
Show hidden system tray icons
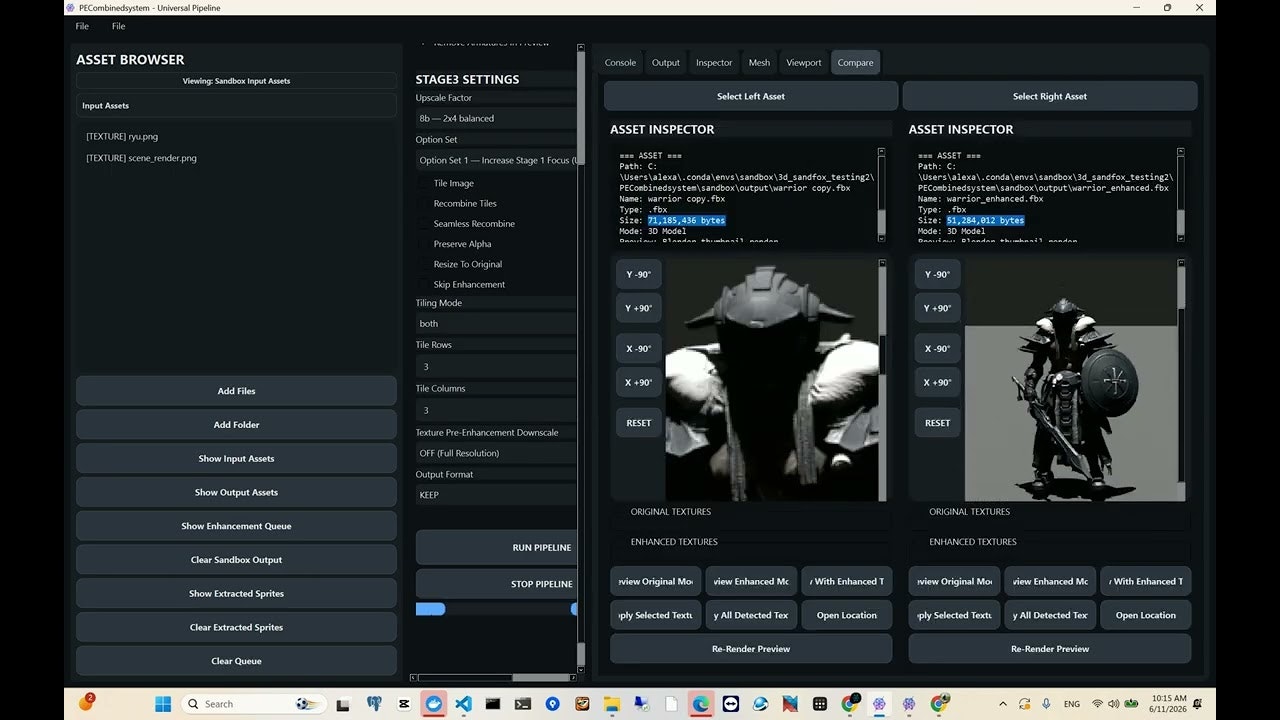1005,704
